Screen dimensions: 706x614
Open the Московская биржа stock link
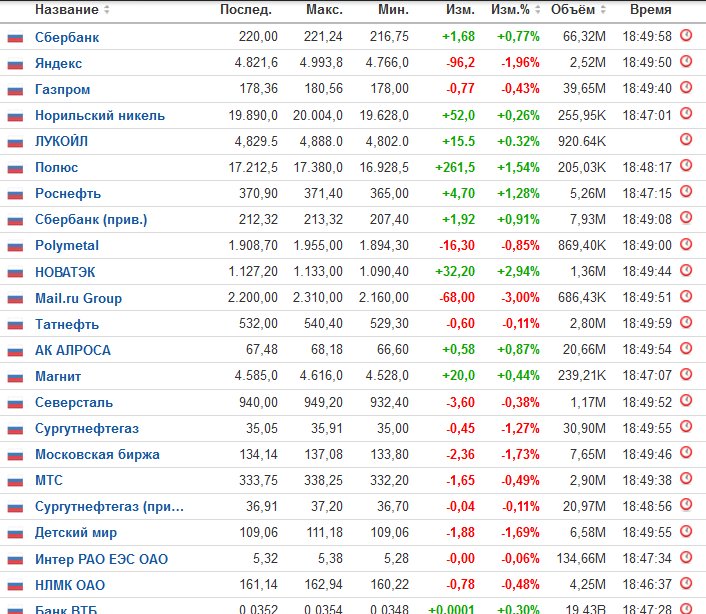[x=97, y=455]
